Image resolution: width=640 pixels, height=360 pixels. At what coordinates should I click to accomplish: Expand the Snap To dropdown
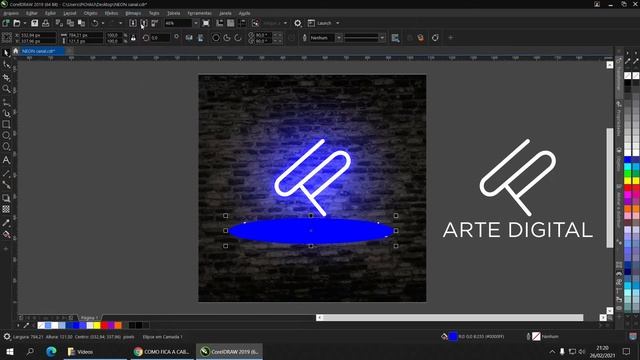tap(285, 23)
